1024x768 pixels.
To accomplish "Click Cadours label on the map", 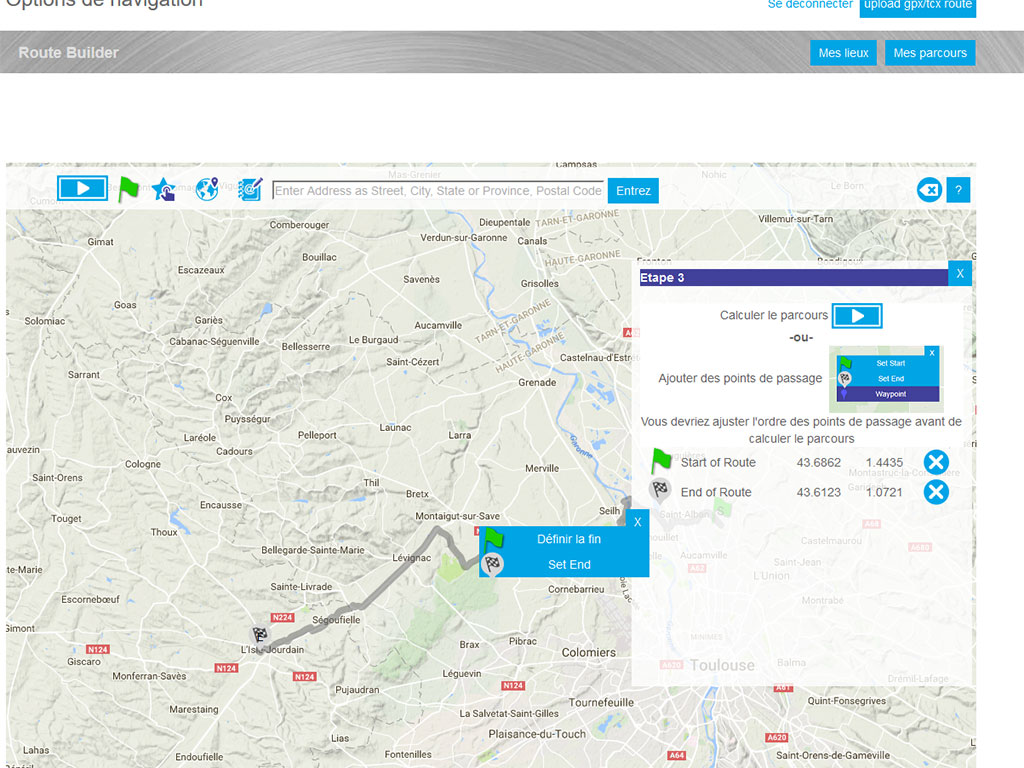I will coord(234,451).
